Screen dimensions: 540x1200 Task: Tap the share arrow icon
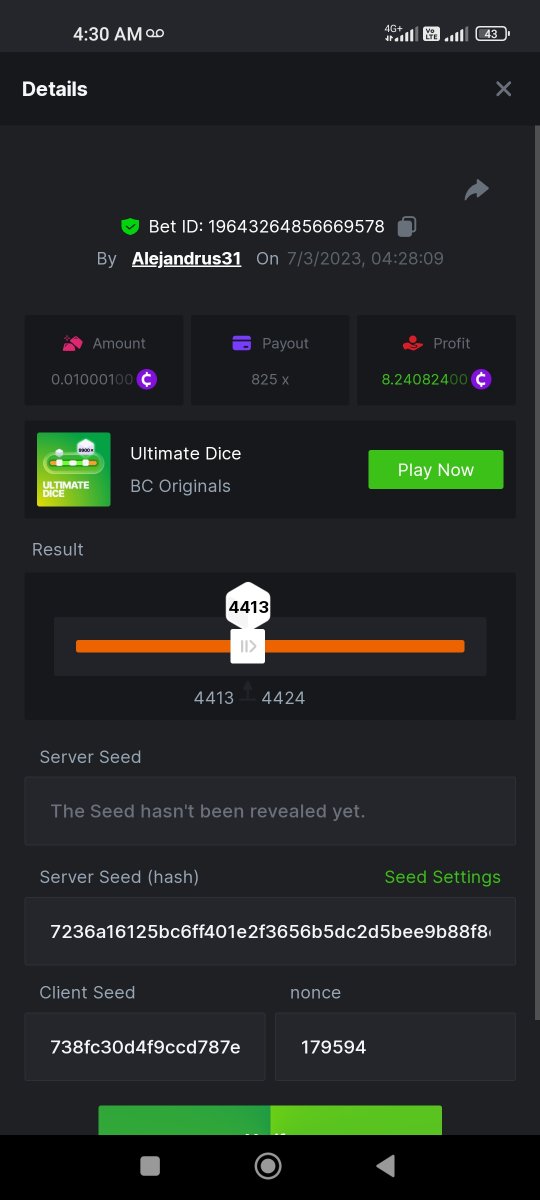click(x=477, y=189)
